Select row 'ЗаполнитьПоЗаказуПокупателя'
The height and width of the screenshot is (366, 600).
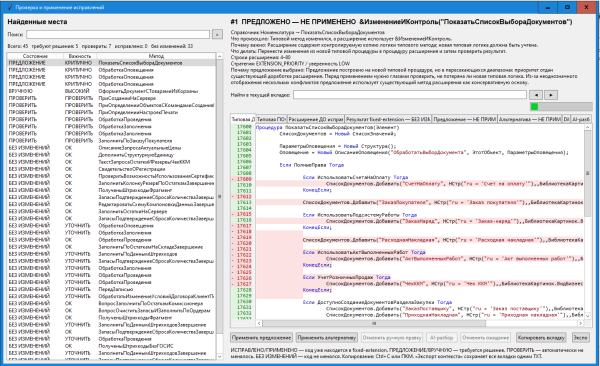111,141
